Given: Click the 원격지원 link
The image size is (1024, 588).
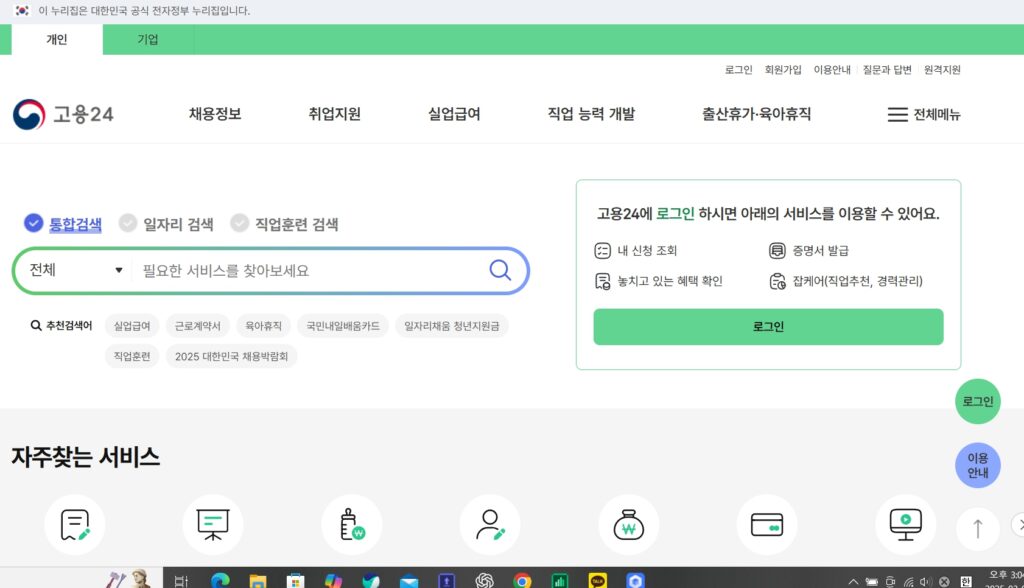Looking at the screenshot, I should pyautogui.click(x=942, y=70).
